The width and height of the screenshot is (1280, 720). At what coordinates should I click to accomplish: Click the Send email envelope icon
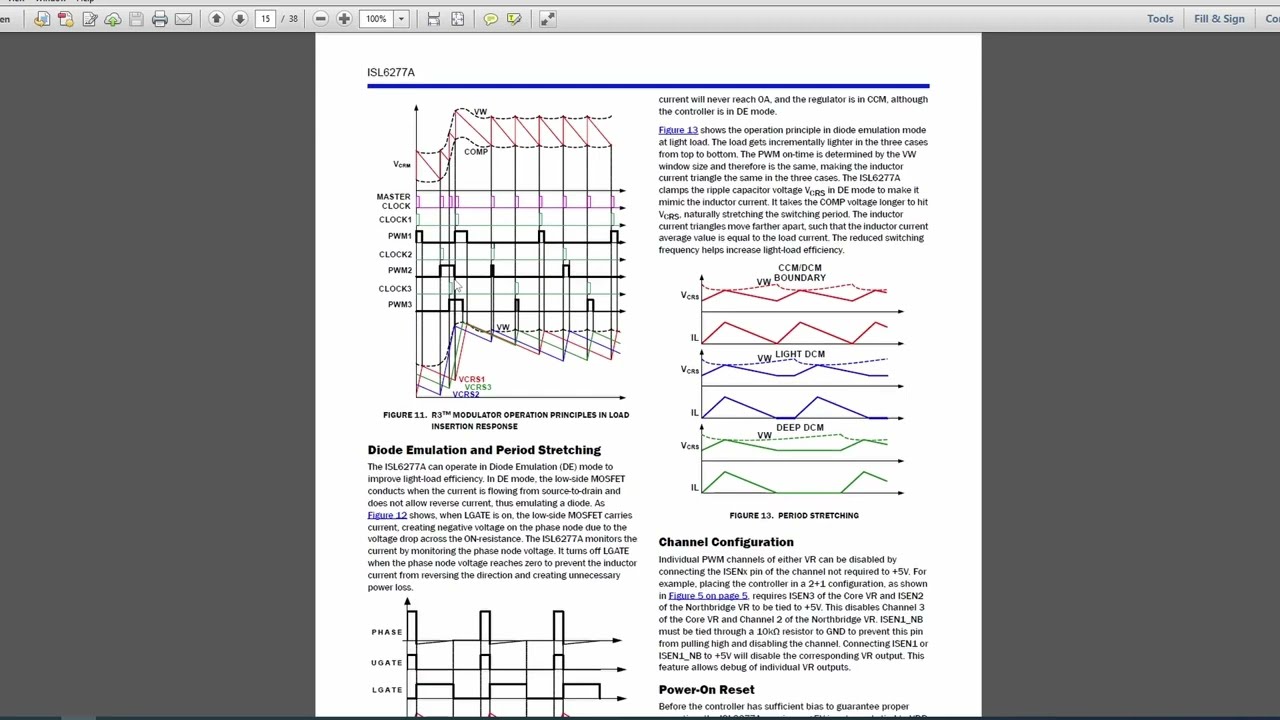pyautogui.click(x=184, y=19)
